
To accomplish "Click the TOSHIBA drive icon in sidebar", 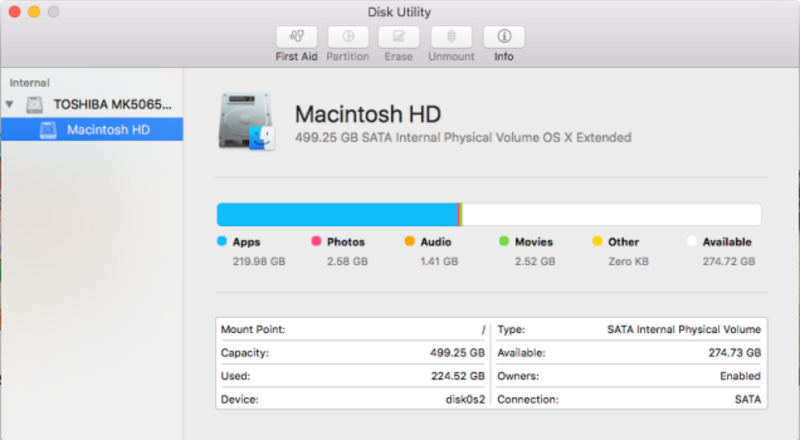I will pos(36,104).
